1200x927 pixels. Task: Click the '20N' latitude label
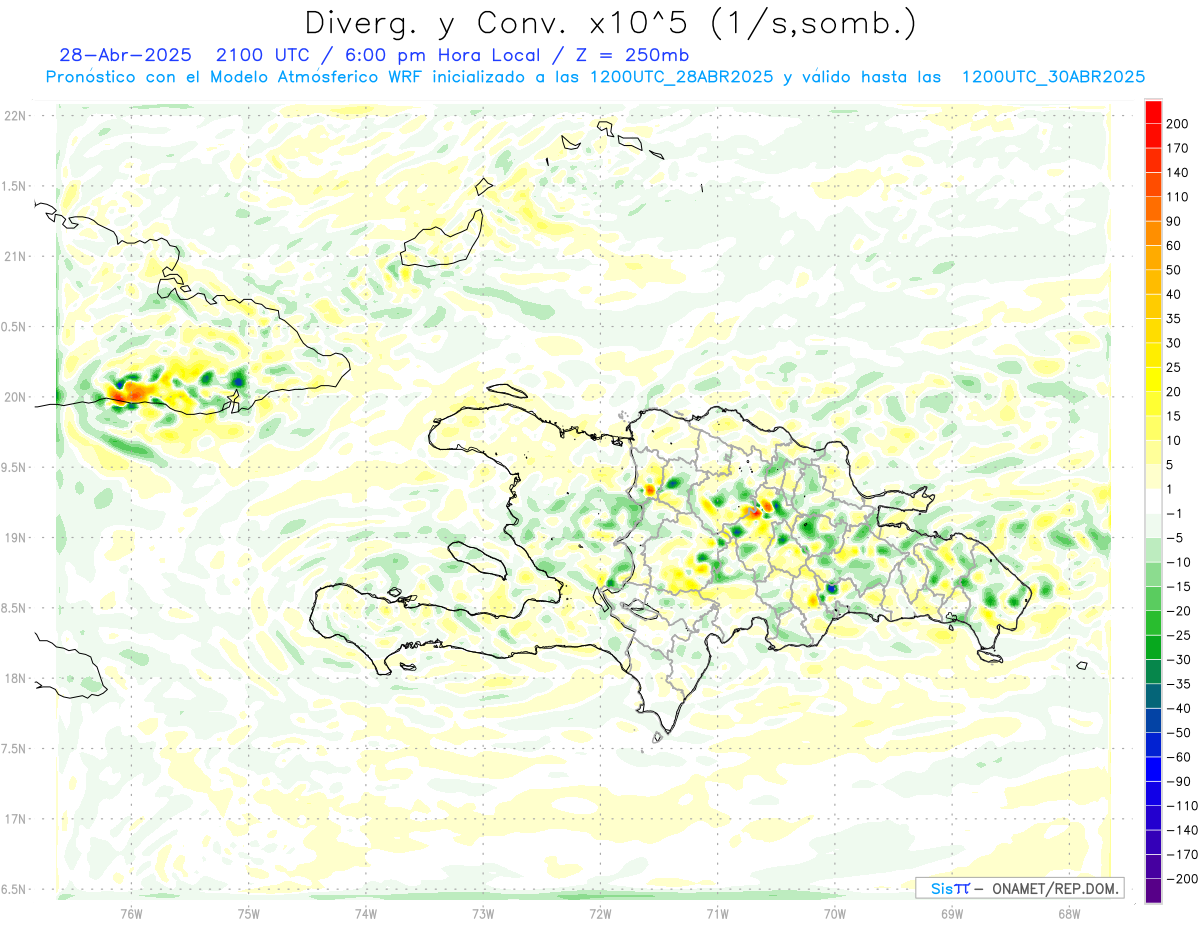[x=14, y=397]
